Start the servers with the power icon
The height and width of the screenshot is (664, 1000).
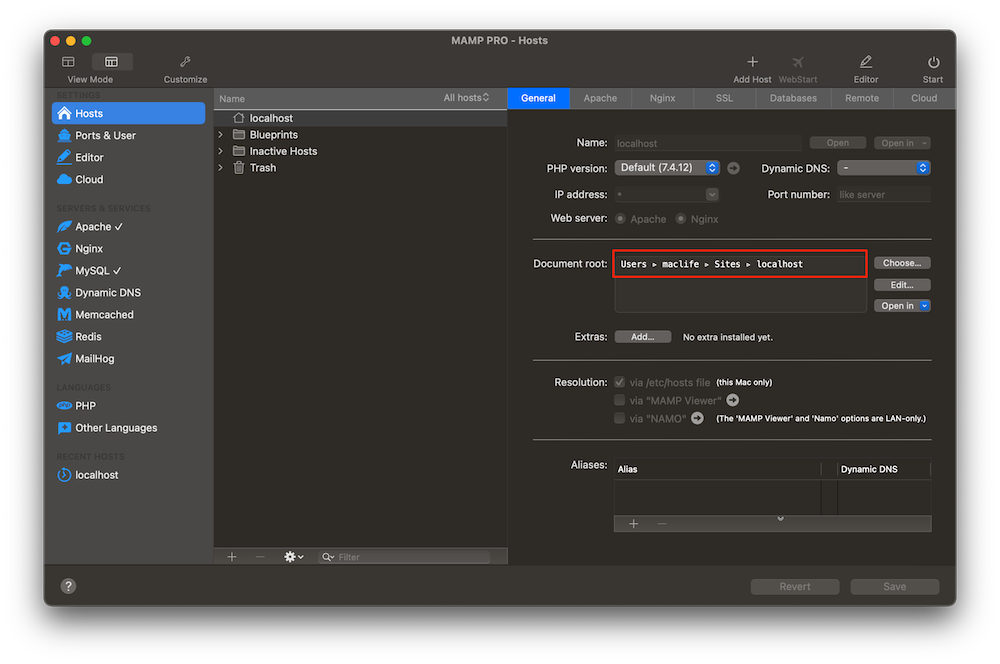click(932, 68)
